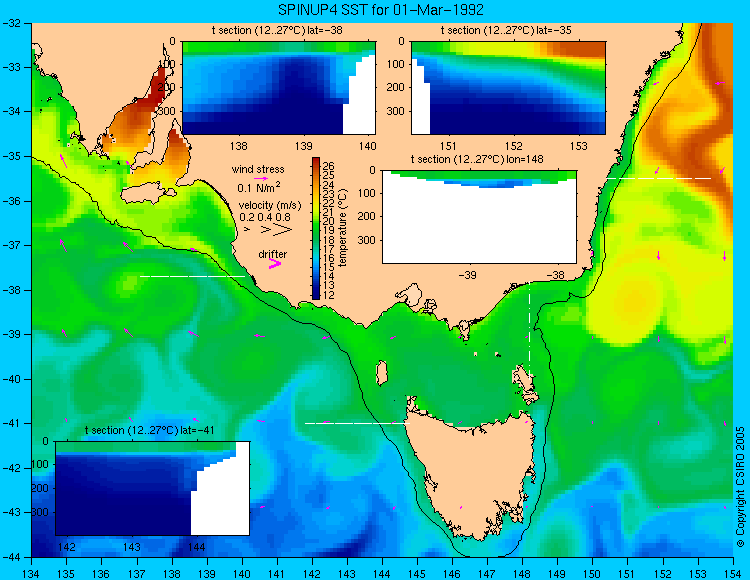Click the main map x-axis tick label 141
Viewport: 750px width, 580px height.
pos(276,573)
